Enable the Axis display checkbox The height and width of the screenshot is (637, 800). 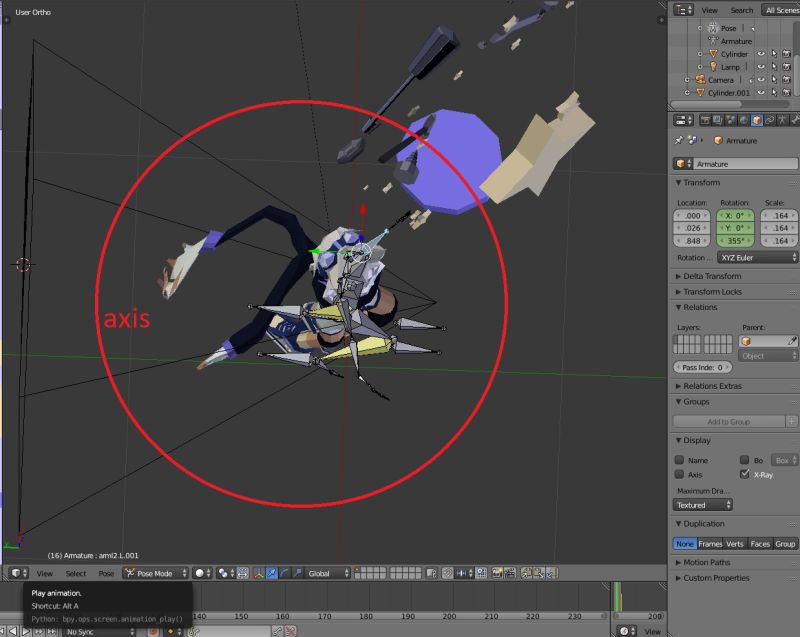(x=679, y=474)
